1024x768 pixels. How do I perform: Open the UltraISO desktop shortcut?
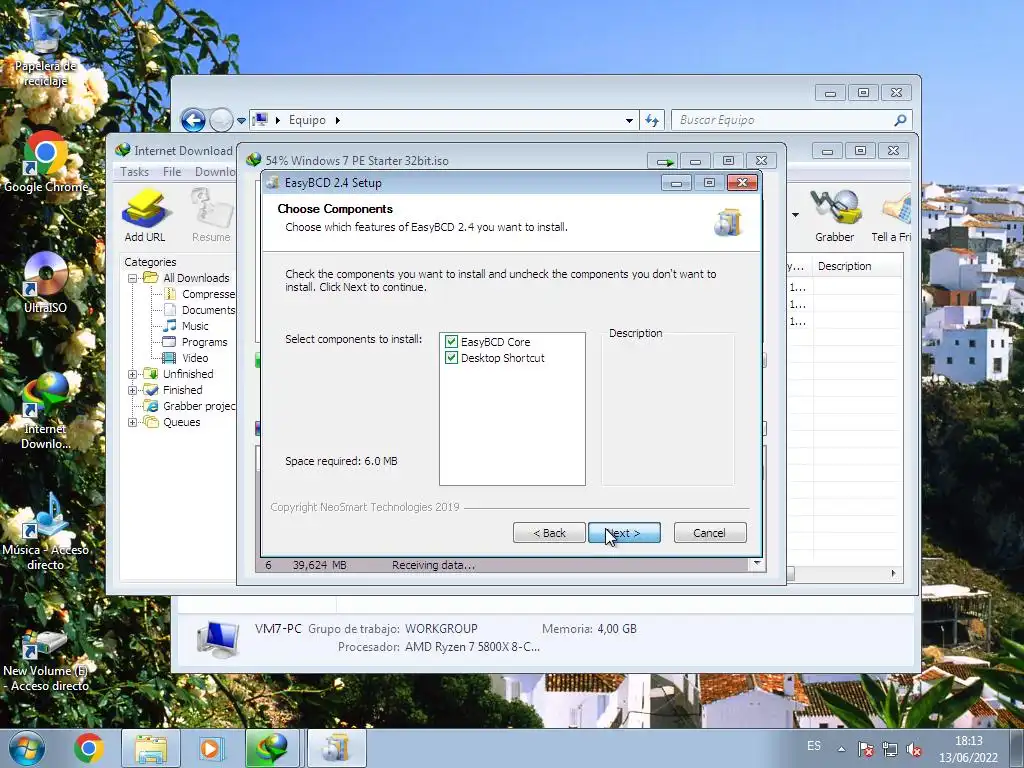45,282
